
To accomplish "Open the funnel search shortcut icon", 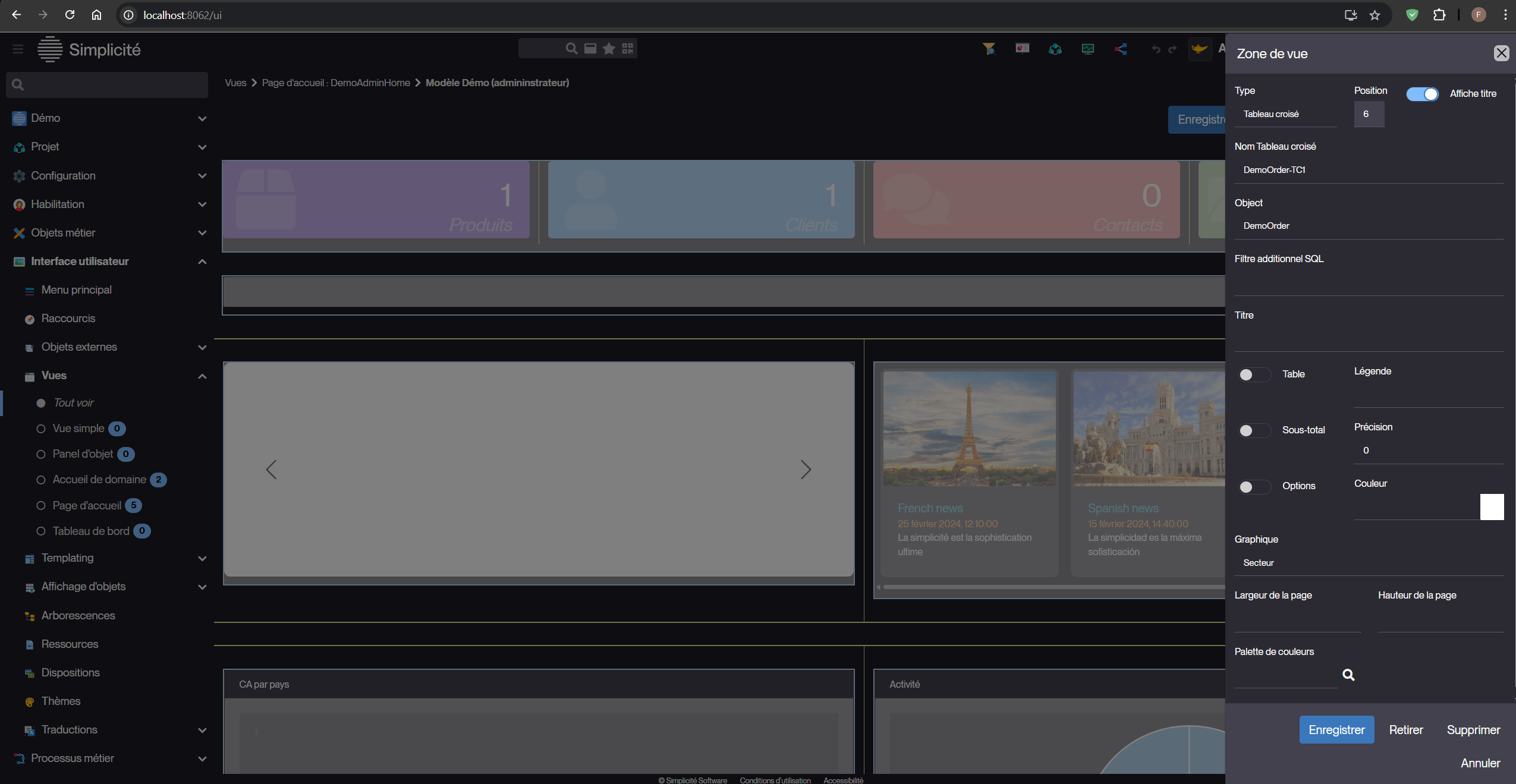I will pos(989,49).
